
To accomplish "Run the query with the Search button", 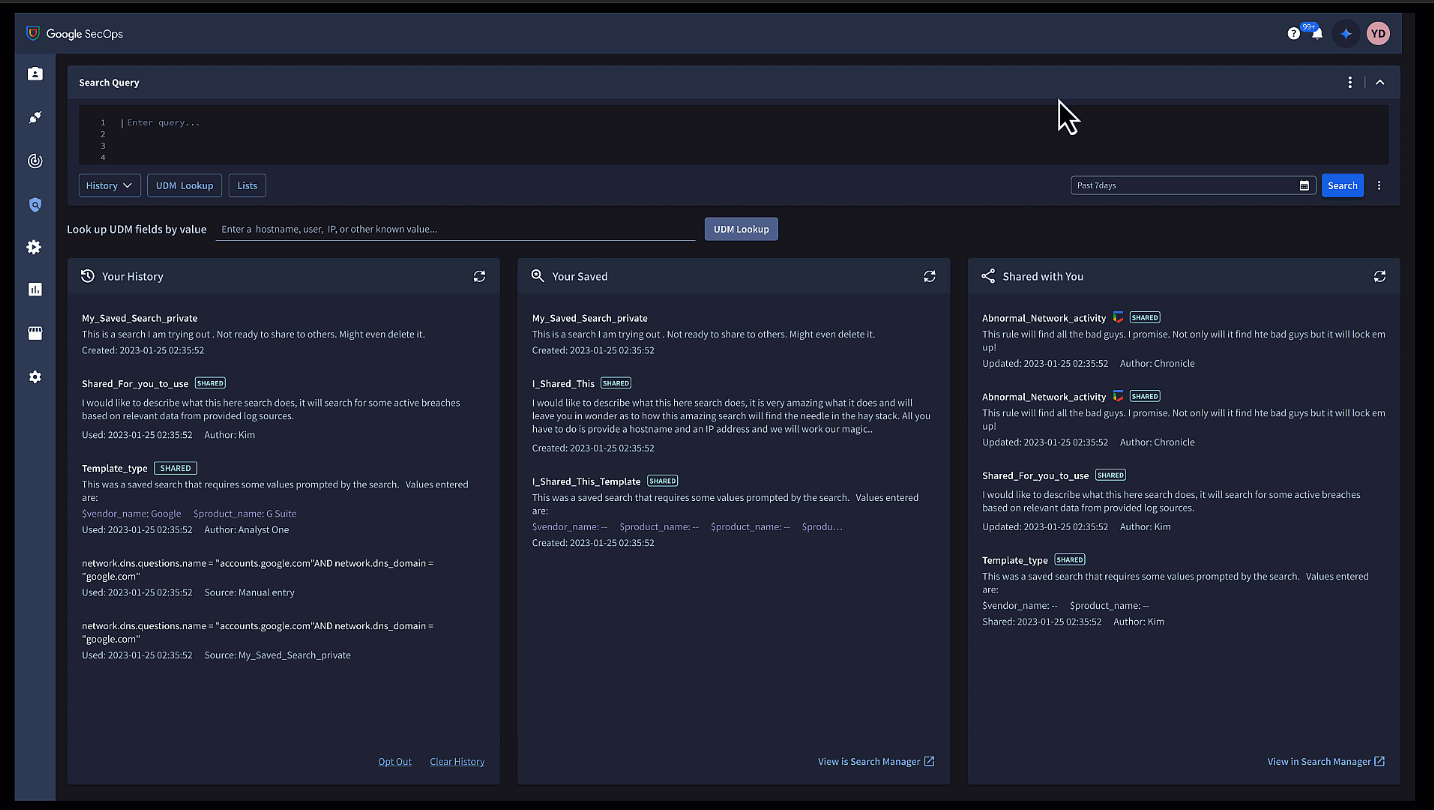I will click(x=1342, y=185).
